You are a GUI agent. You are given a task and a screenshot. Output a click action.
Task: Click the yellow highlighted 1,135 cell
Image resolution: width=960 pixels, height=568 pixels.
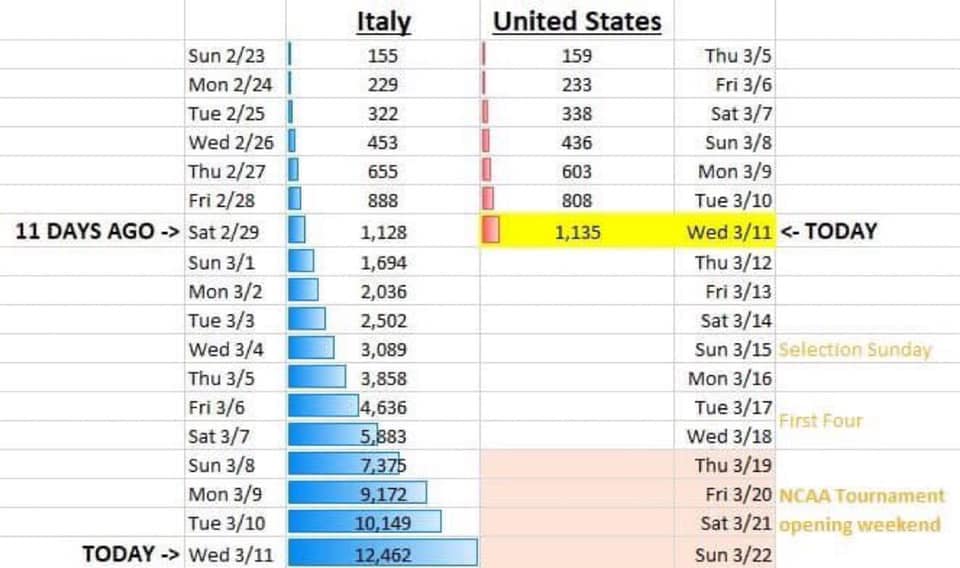coord(577,231)
